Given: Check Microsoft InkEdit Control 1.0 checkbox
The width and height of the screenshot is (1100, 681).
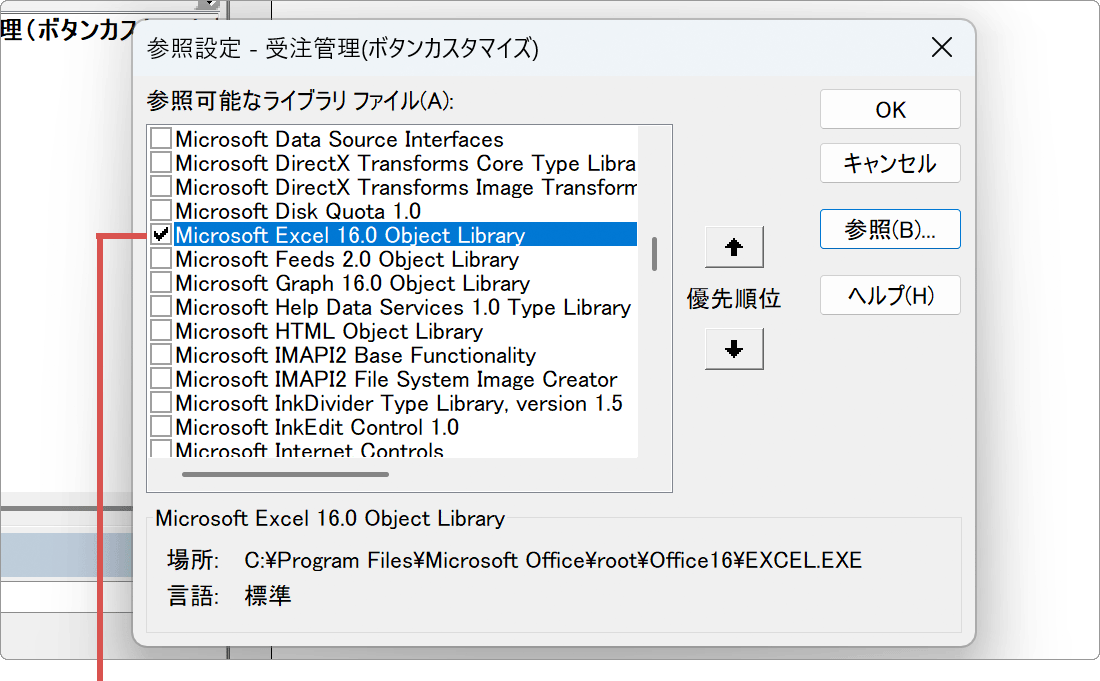Looking at the screenshot, I should click(x=160, y=427).
